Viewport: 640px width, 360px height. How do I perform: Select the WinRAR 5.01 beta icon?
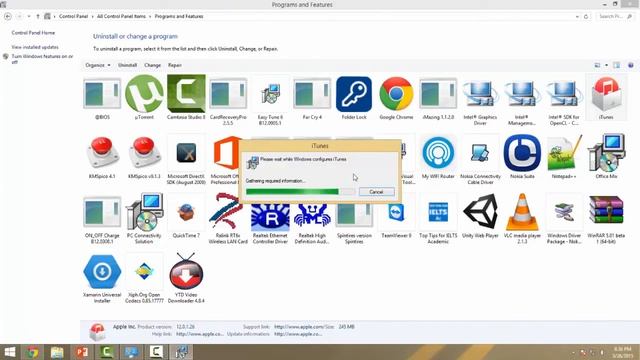point(606,210)
